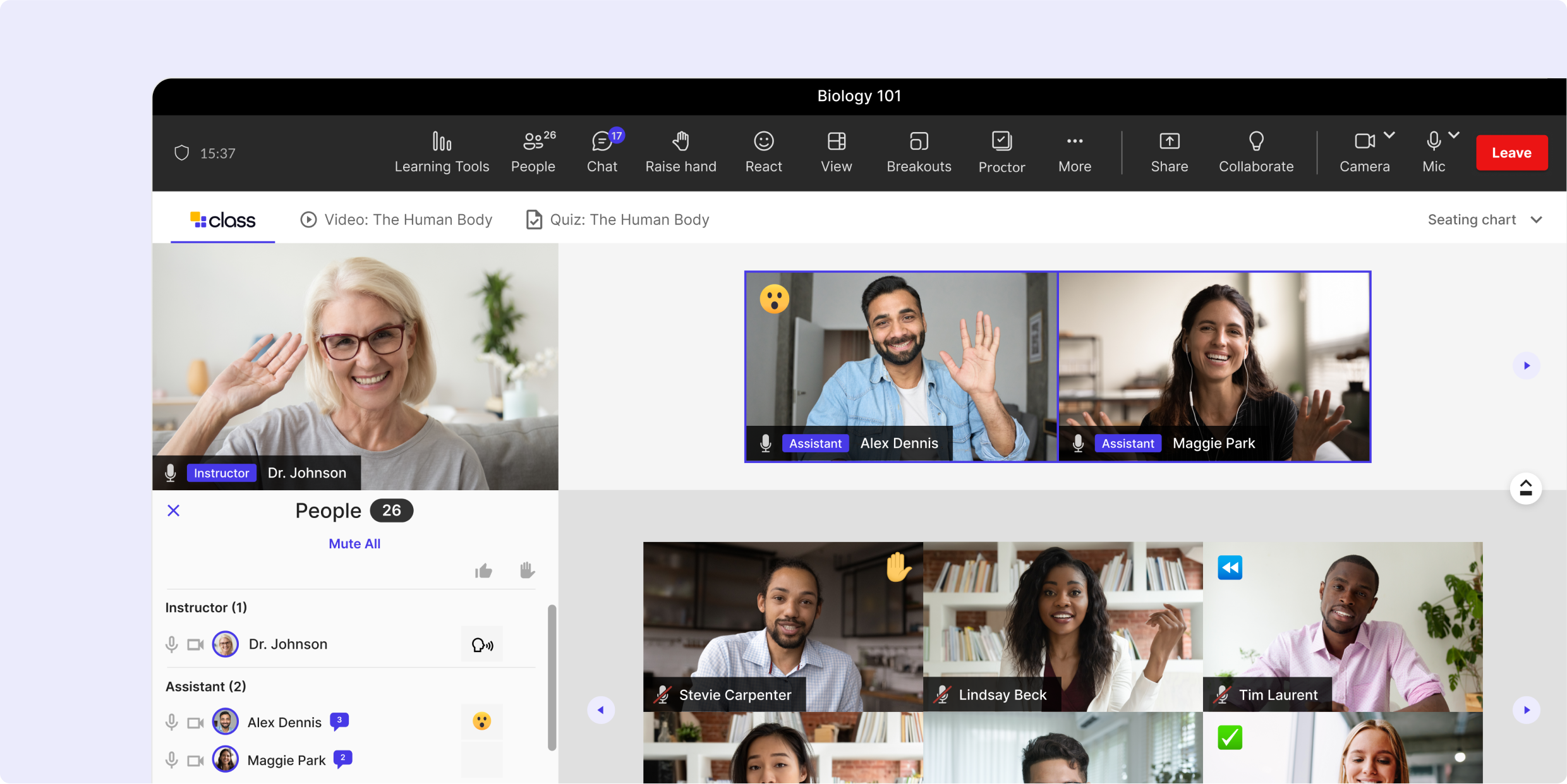Click the right arrow to view more participants

1527,709
